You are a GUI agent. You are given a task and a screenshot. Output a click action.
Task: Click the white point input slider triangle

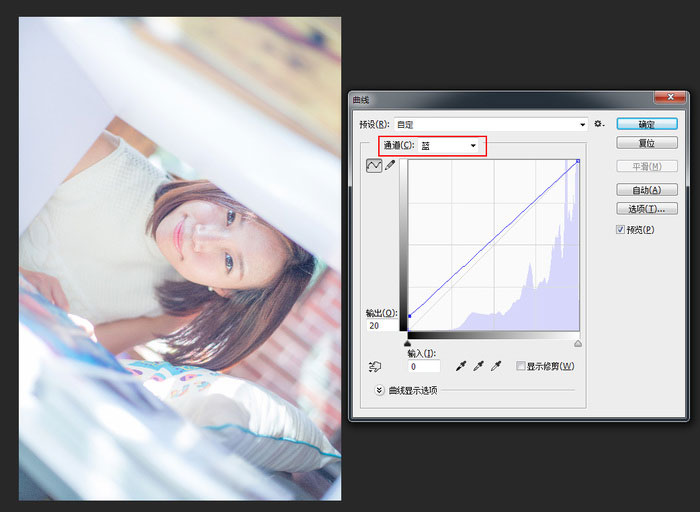point(578,343)
